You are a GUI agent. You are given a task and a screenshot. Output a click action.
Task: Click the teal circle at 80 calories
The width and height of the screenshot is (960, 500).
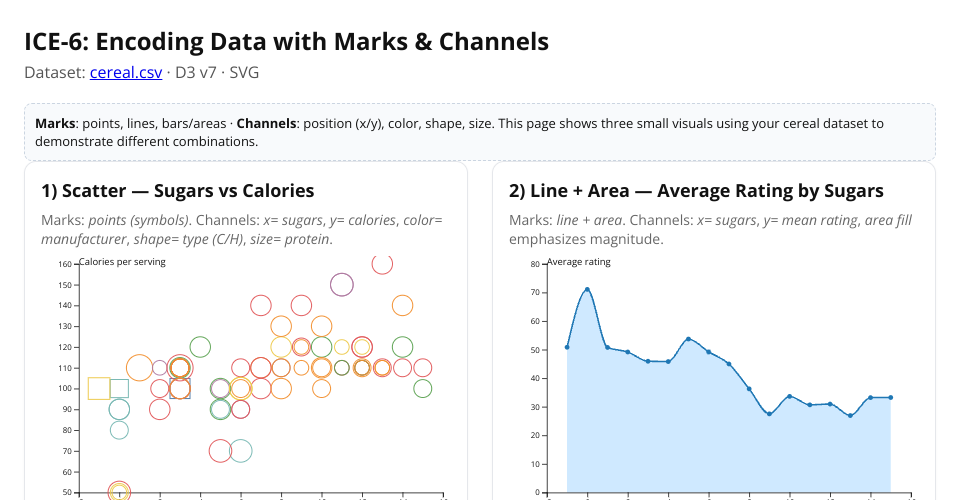(119, 430)
